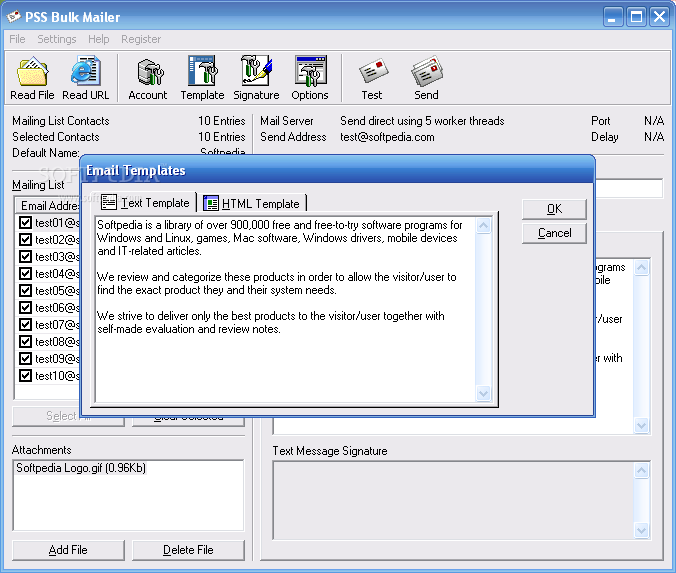Open the Settings menu
676x573 pixels.
(x=56, y=39)
